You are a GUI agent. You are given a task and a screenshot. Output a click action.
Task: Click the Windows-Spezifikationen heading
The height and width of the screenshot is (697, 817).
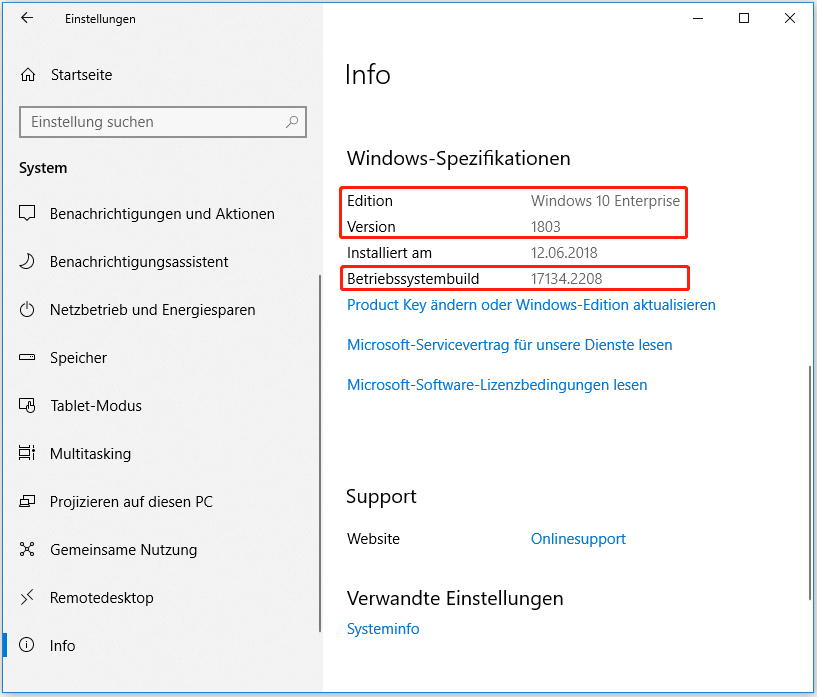coord(459,158)
